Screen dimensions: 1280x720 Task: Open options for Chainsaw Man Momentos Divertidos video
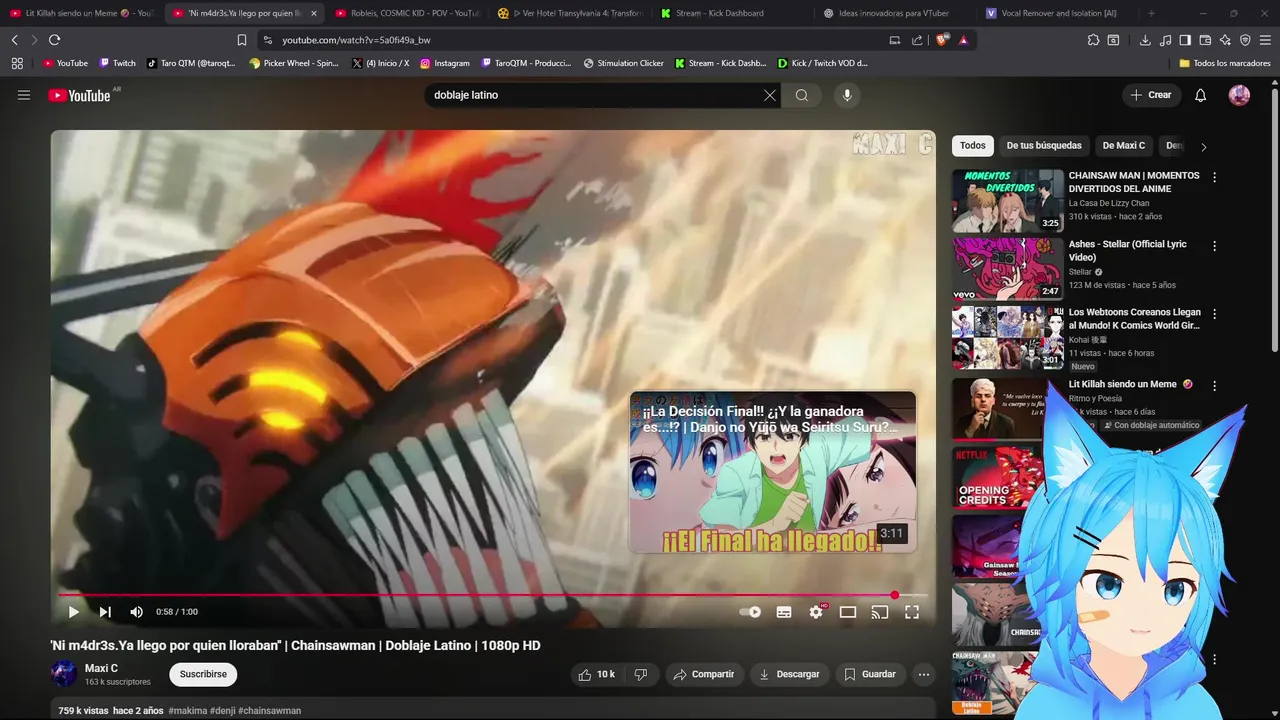point(1215,177)
